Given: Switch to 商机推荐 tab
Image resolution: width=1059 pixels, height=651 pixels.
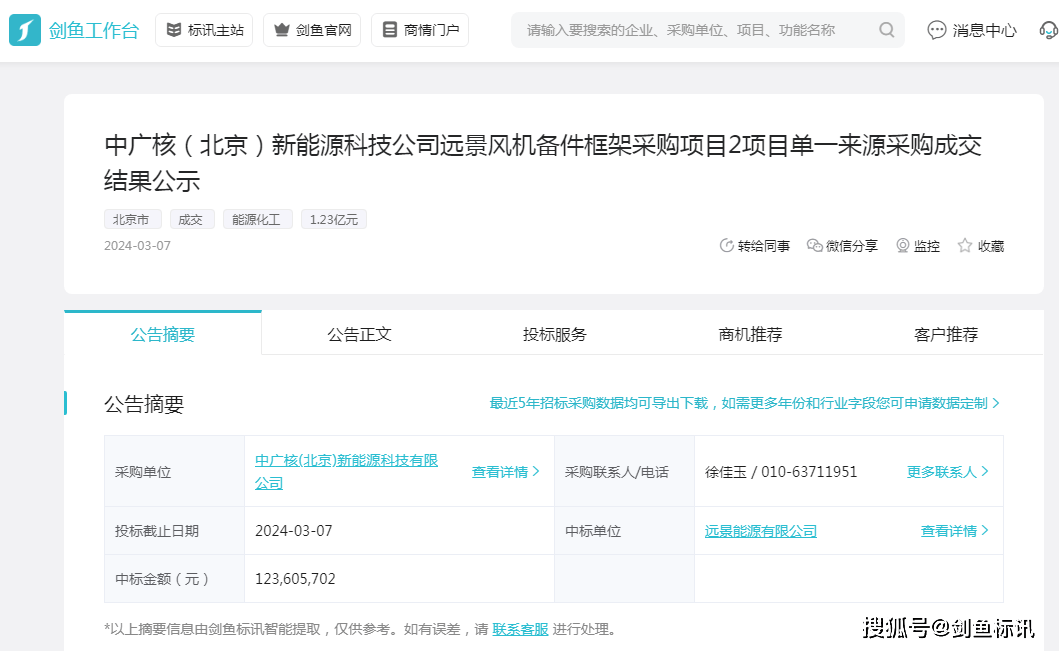Looking at the screenshot, I should pyautogui.click(x=750, y=334).
